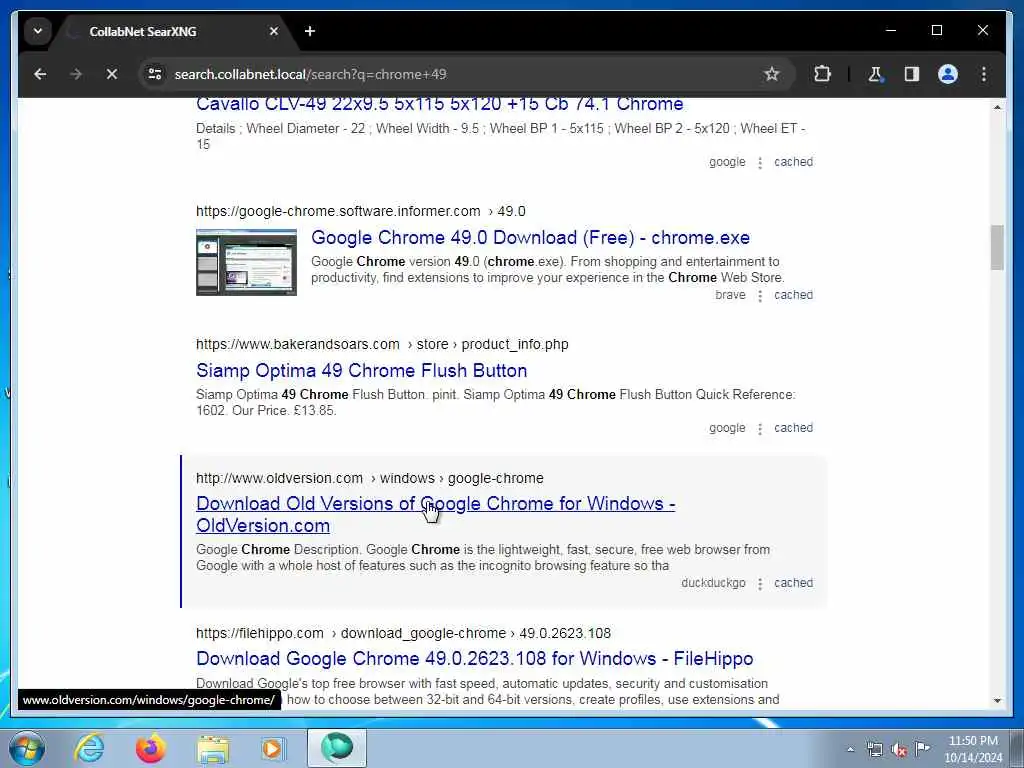Image resolution: width=1024 pixels, height=768 pixels.
Task: Open cached link for Siamp Optima result
Action: [793, 428]
